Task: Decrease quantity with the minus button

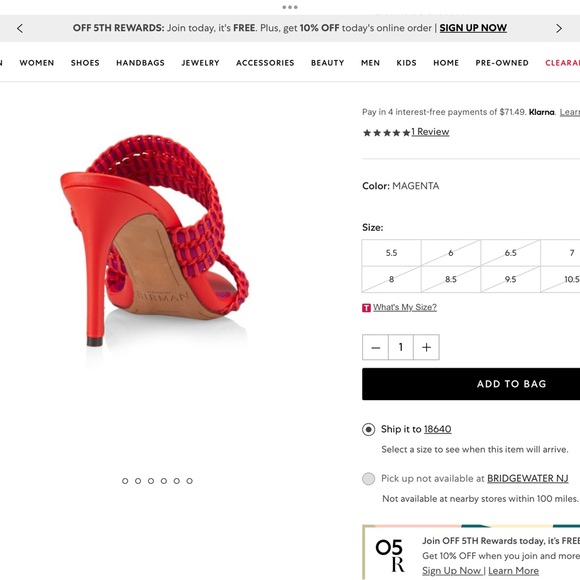Action: tap(375, 347)
